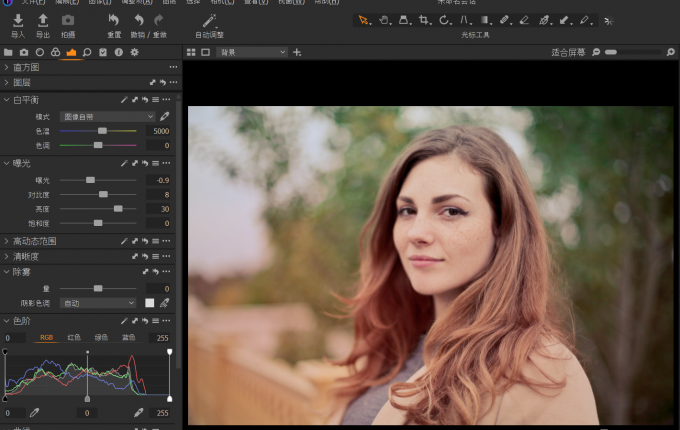
Task: Switch levels to the 绿色 channel tab
Action: point(101,337)
